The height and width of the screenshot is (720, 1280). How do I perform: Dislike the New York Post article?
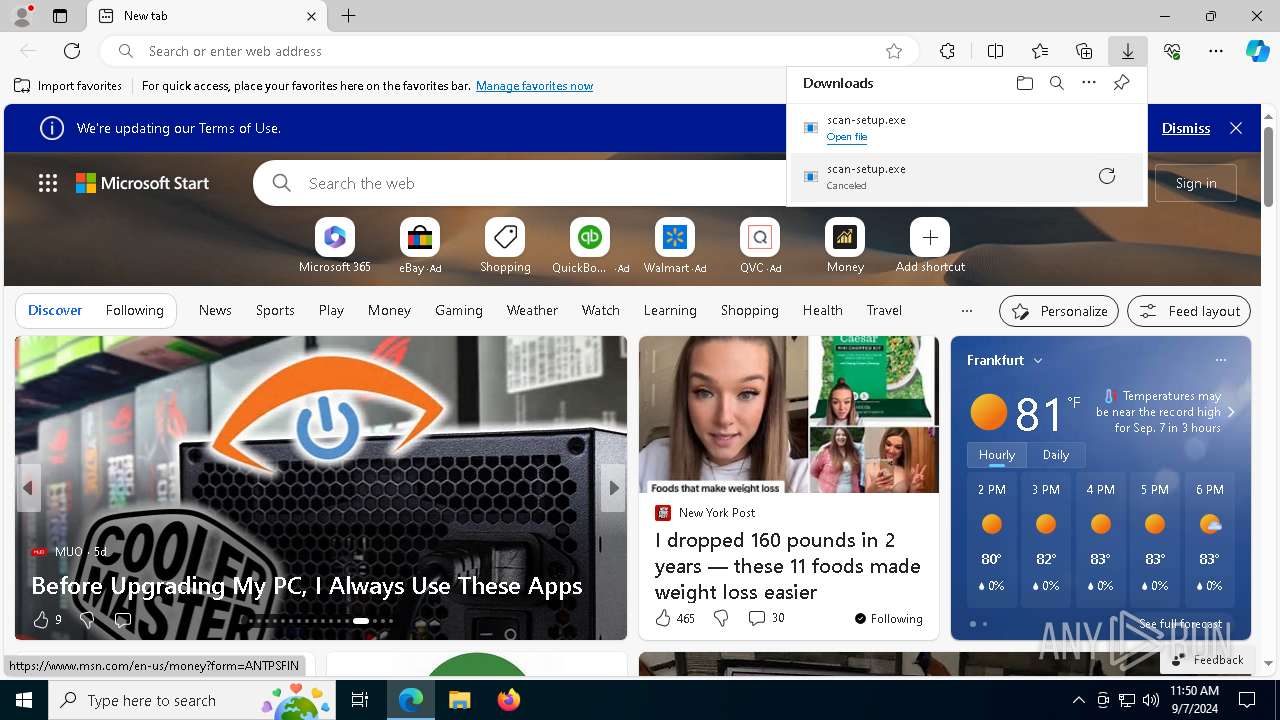[721, 618]
